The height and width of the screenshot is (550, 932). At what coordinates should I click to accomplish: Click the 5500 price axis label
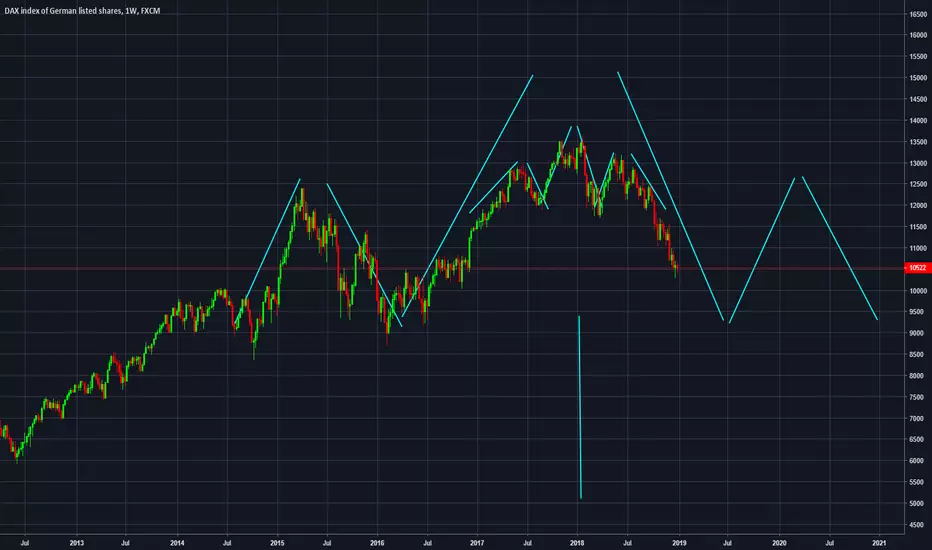[x=917, y=482]
